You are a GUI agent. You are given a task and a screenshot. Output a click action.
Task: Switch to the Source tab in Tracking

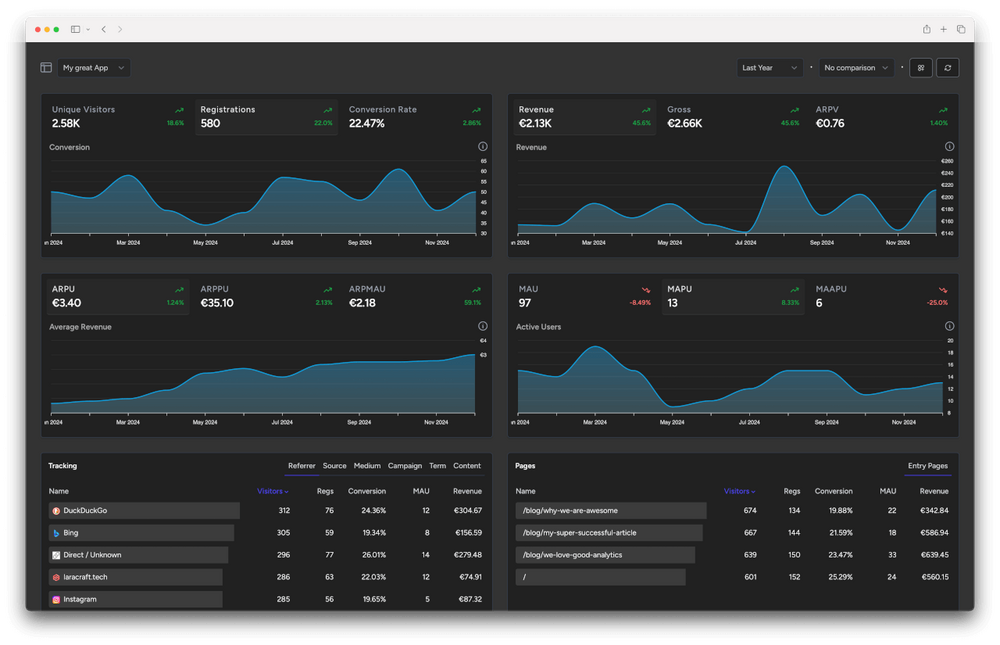click(x=334, y=466)
